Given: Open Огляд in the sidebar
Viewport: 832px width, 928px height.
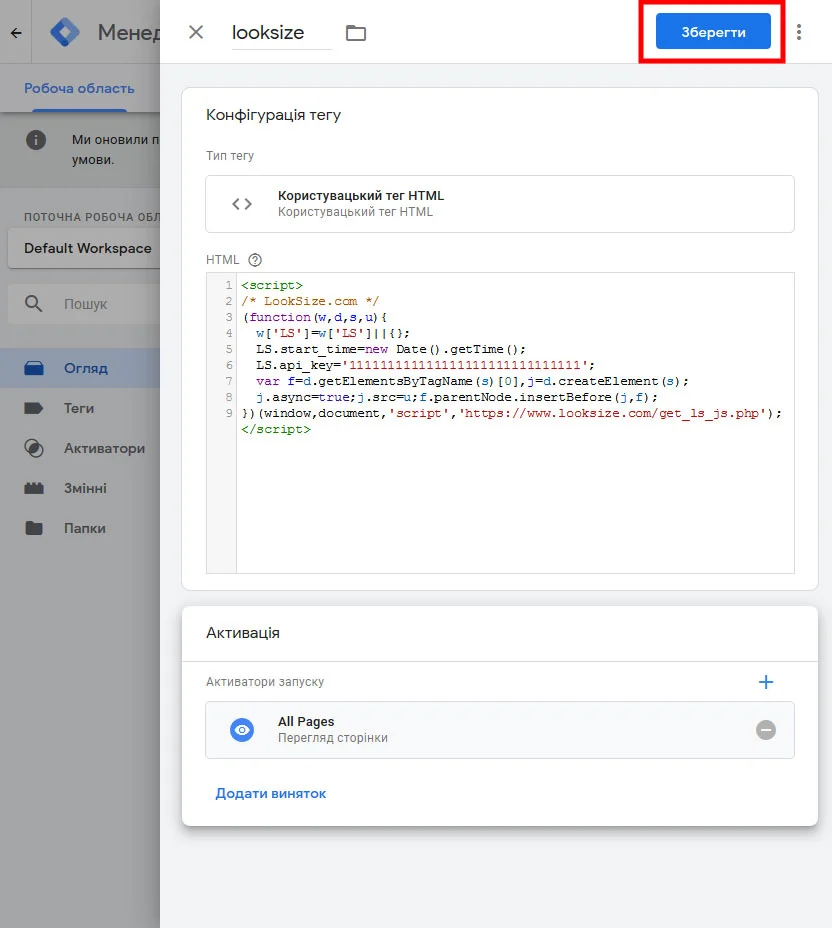Looking at the screenshot, I should coord(80,368).
